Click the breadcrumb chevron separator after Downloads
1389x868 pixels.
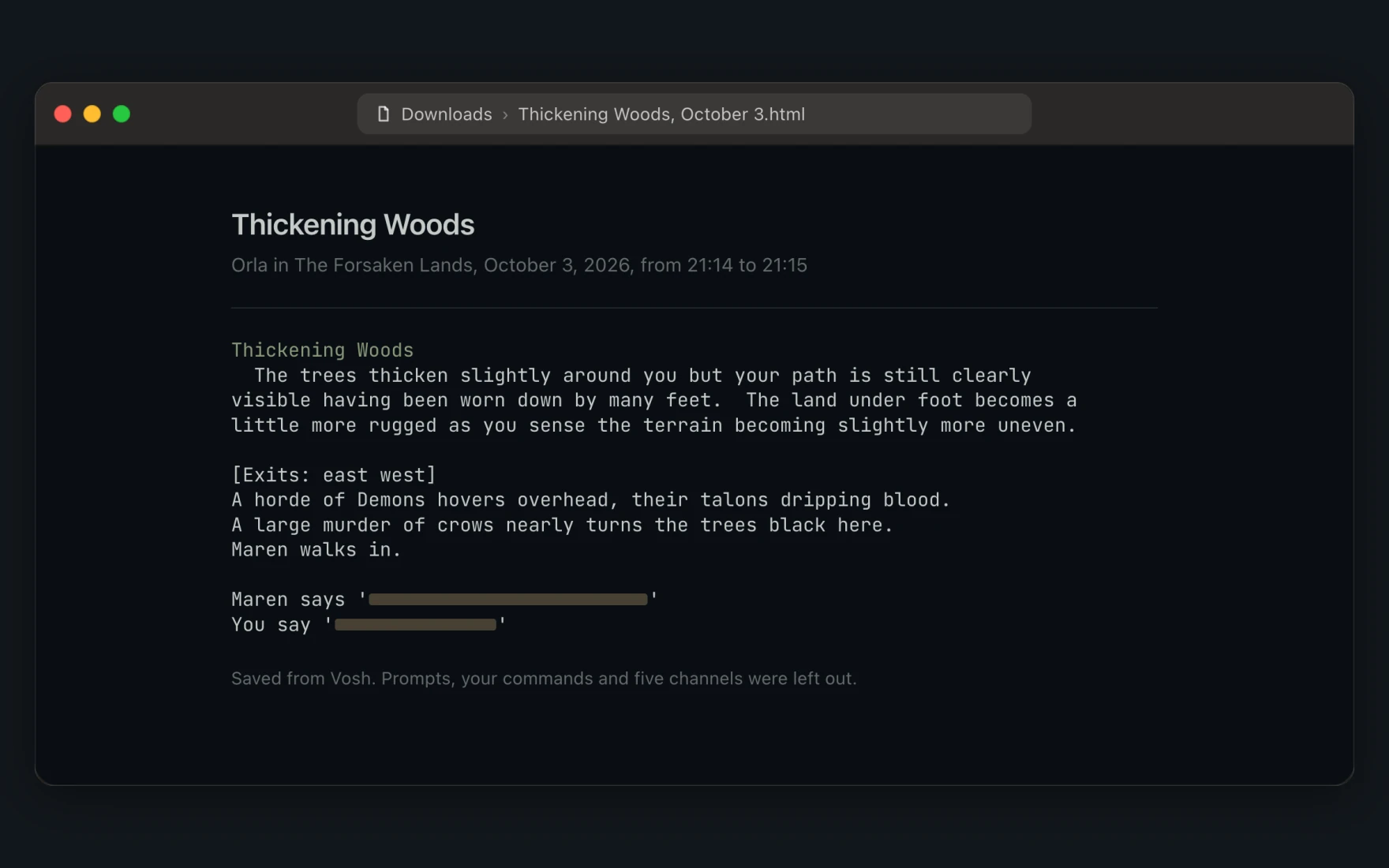[505, 114]
